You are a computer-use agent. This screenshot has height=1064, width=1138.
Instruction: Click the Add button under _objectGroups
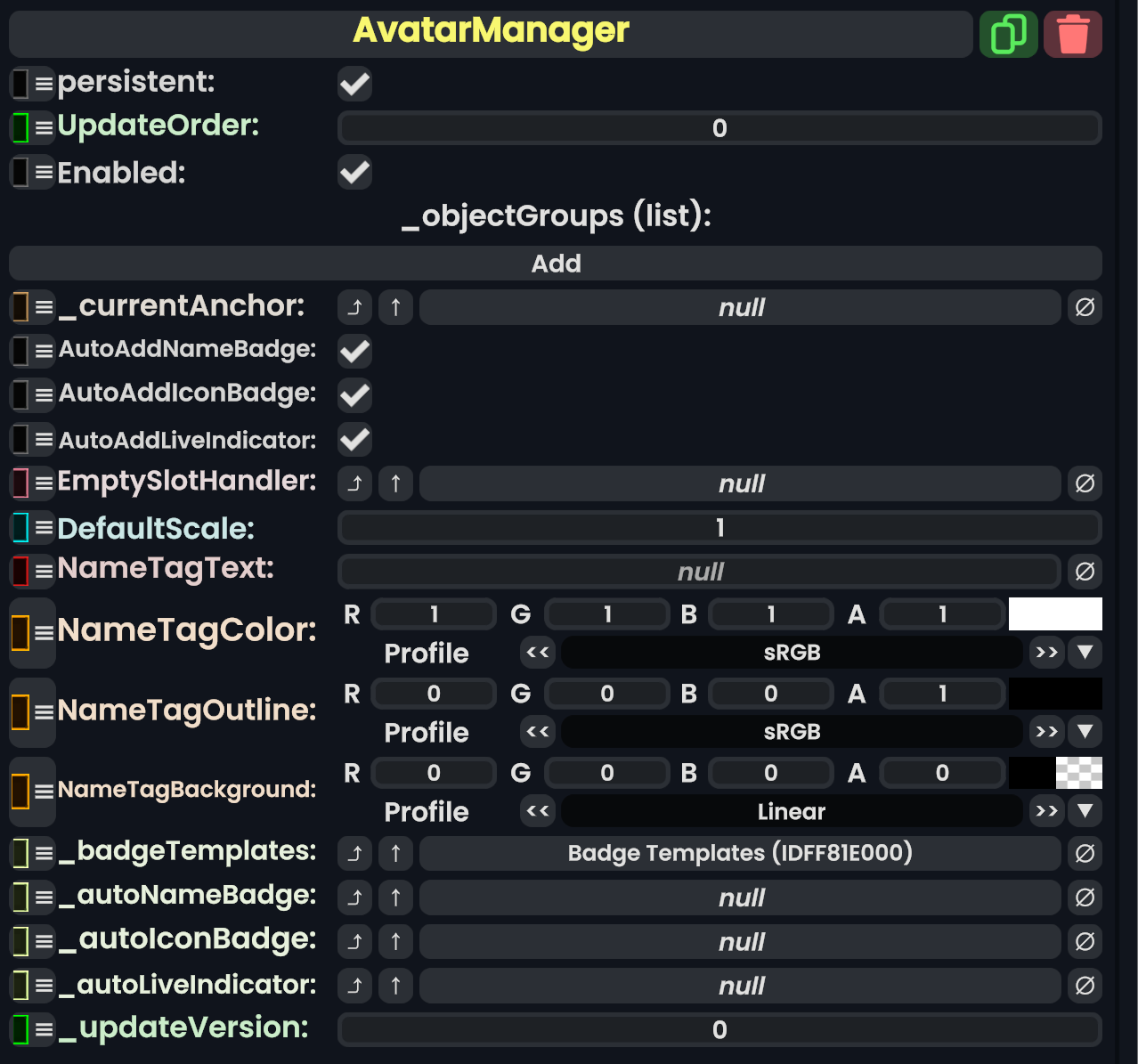click(556, 264)
